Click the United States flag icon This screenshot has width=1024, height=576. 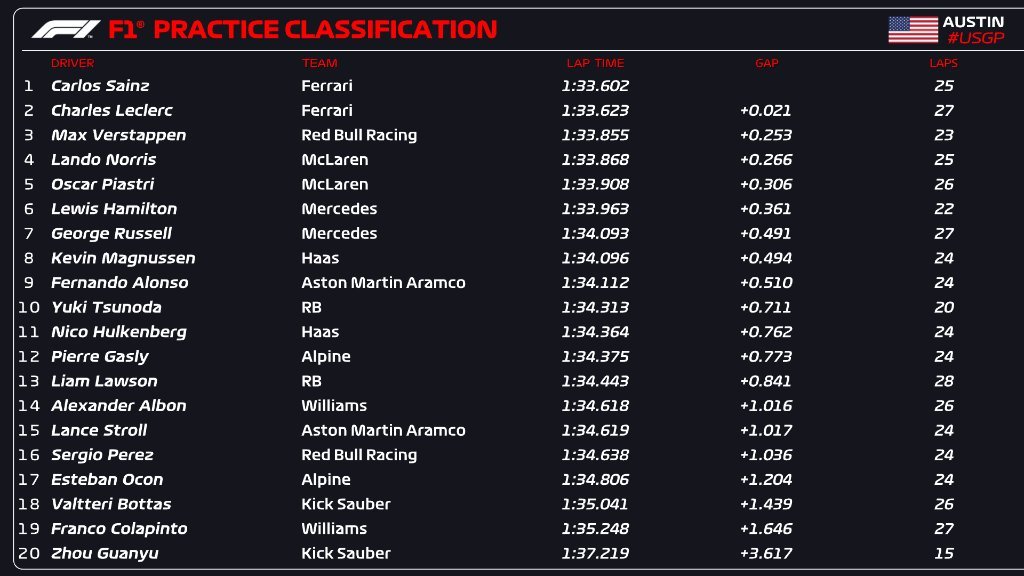tap(912, 30)
